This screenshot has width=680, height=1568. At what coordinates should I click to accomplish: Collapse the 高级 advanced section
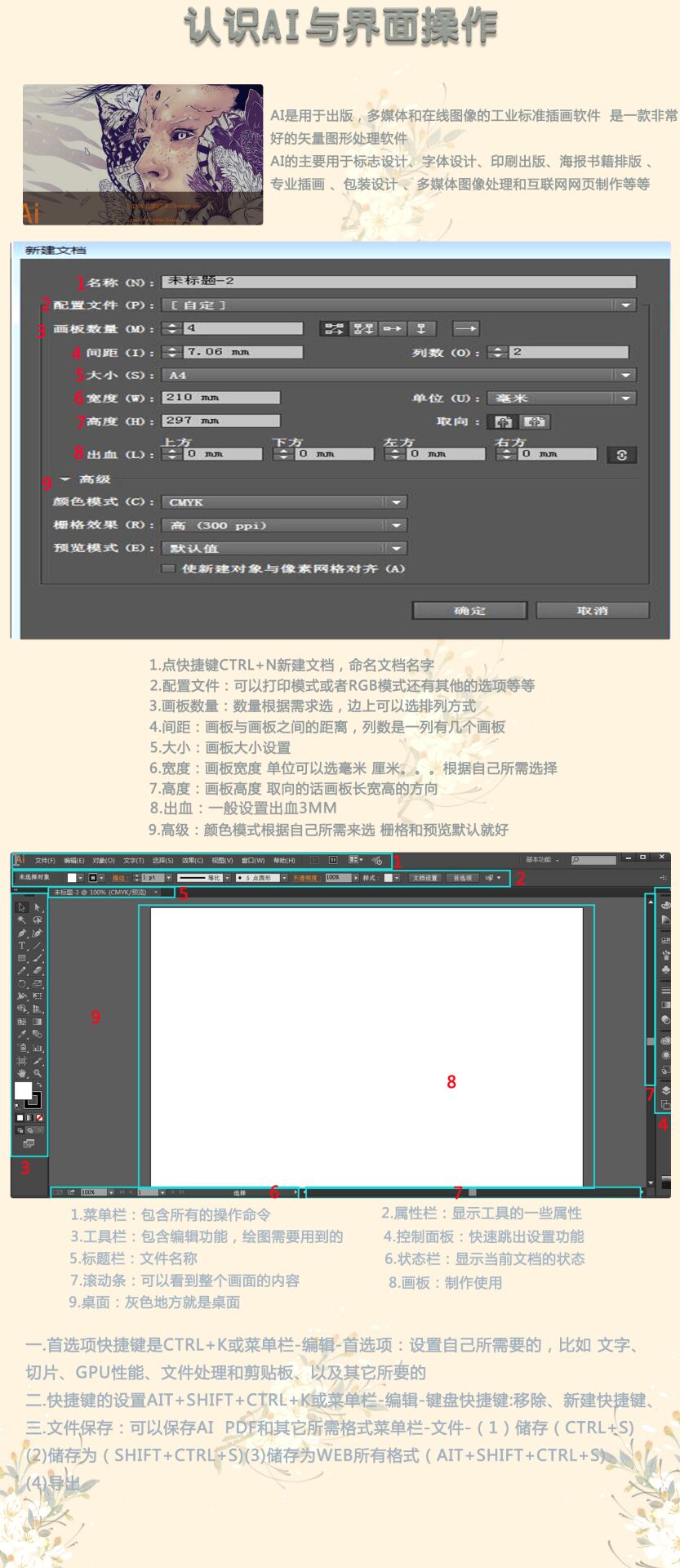(x=65, y=479)
